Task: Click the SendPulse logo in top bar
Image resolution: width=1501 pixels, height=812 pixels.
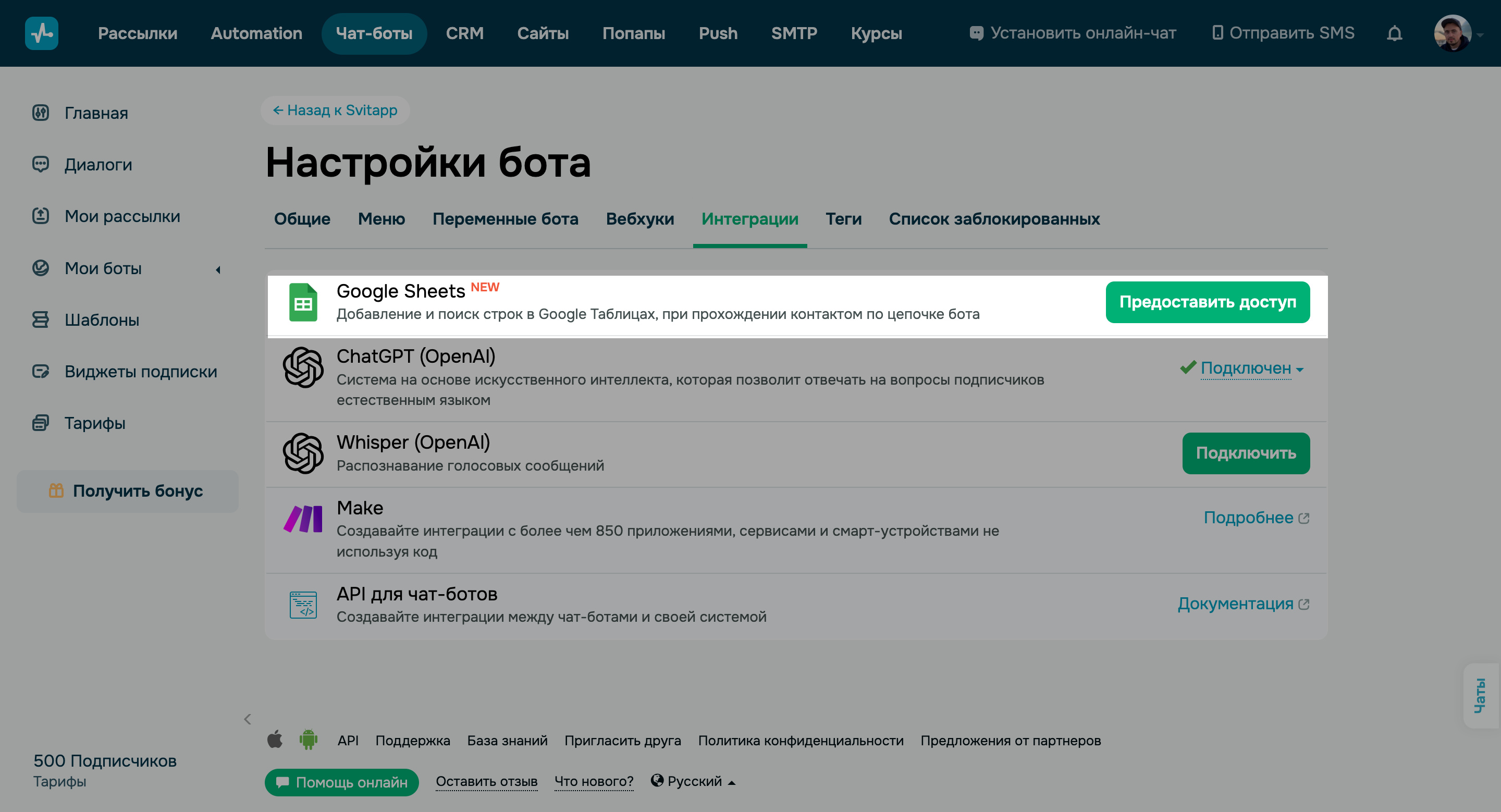Action: [41, 33]
